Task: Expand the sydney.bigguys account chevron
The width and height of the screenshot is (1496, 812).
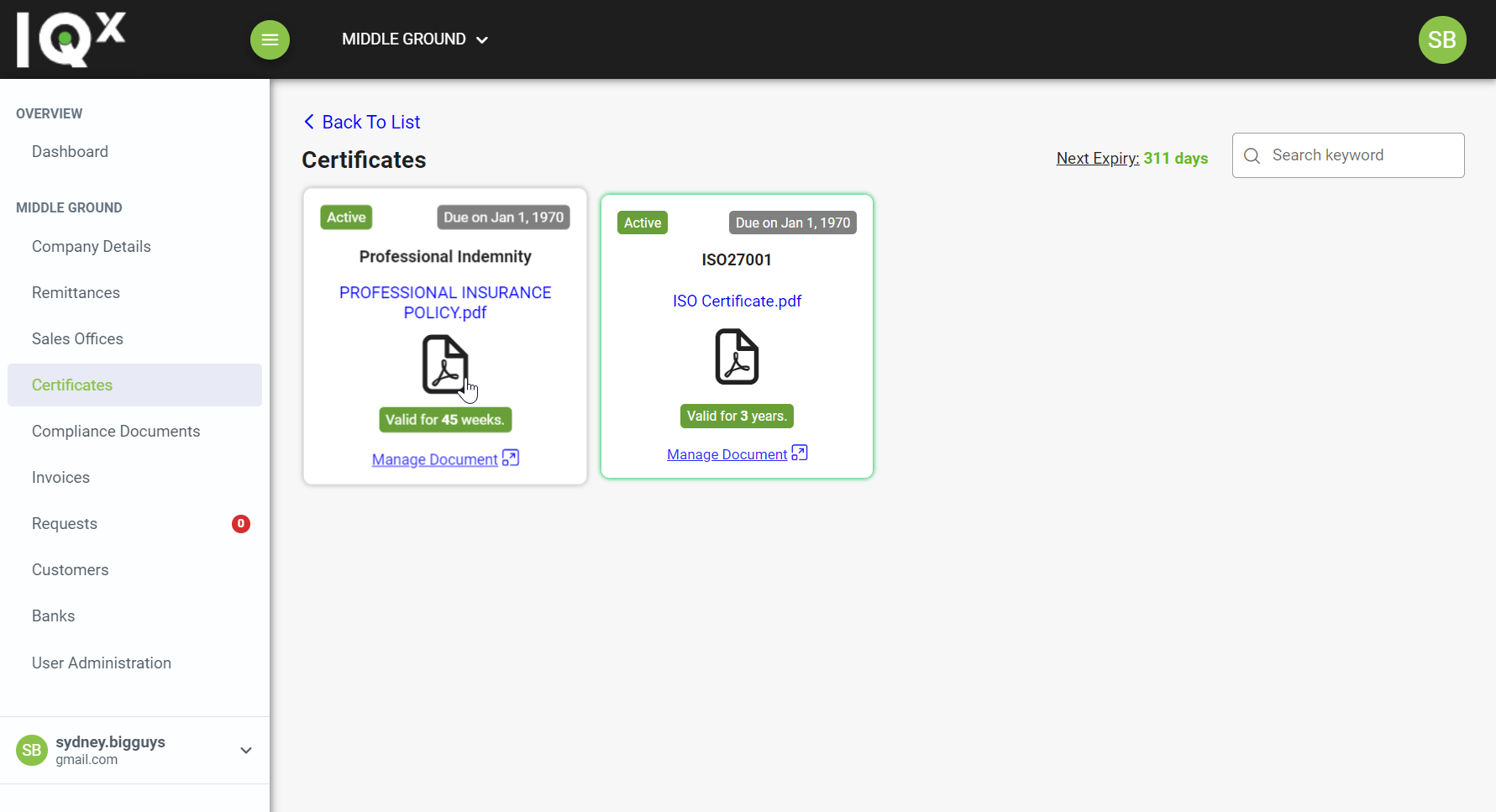Action: point(245,750)
